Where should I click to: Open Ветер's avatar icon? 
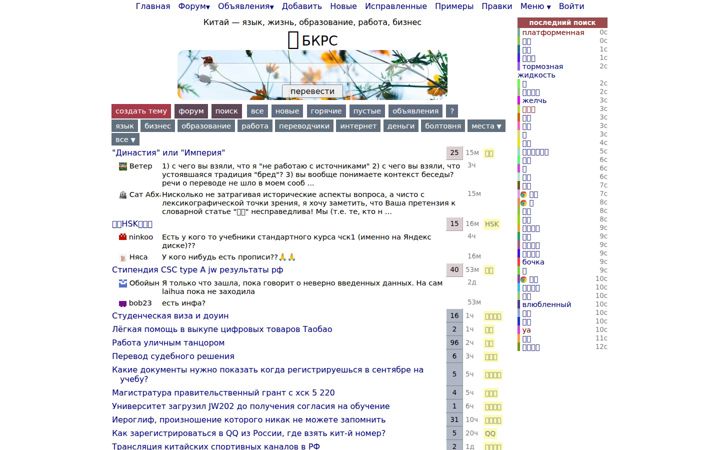point(123,166)
